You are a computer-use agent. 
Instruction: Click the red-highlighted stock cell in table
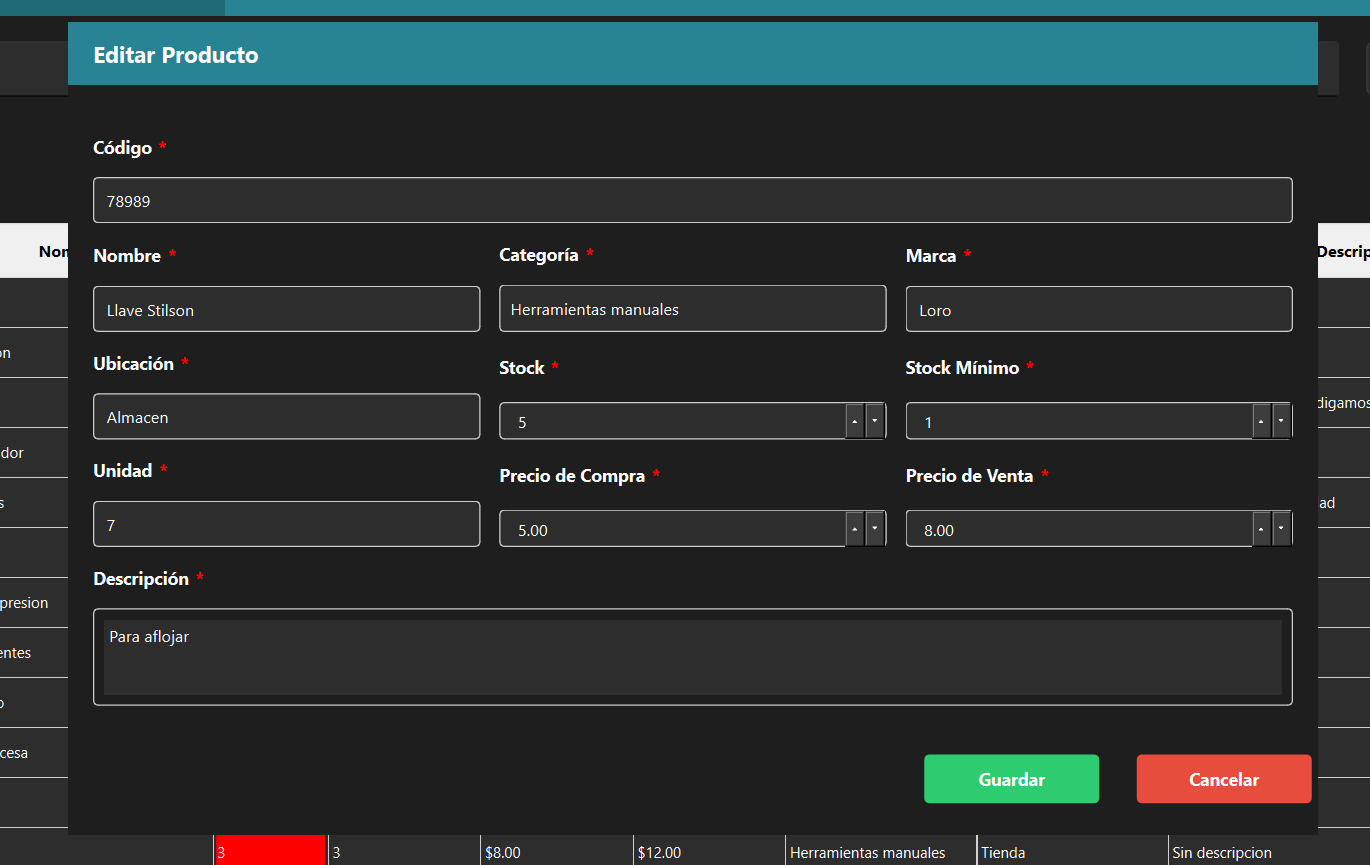click(270, 852)
